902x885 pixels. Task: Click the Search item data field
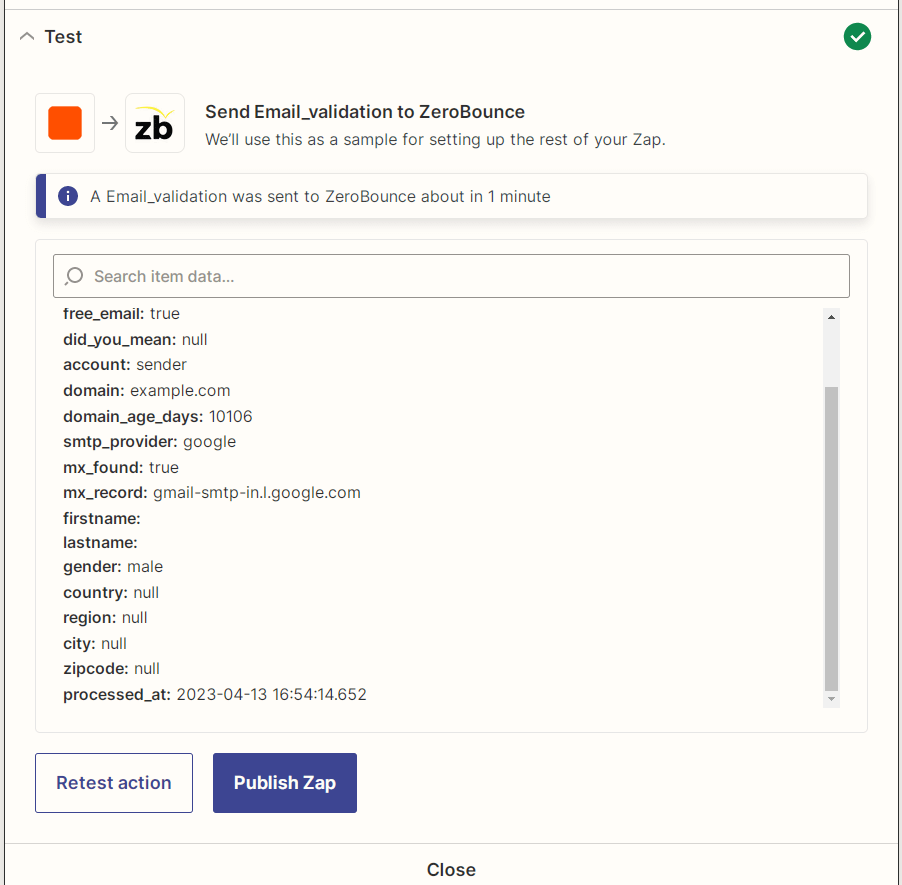[451, 275]
